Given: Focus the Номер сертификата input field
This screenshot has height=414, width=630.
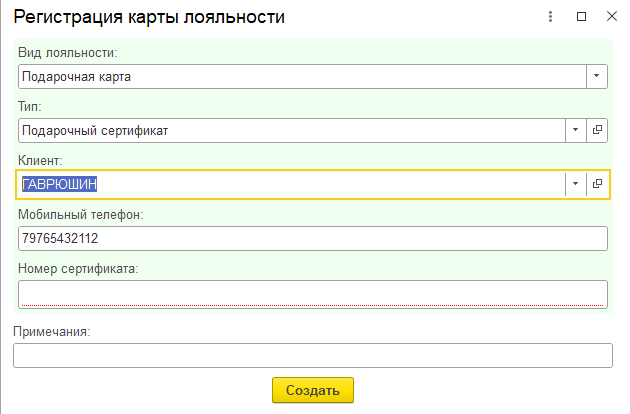Looking at the screenshot, I should [x=312, y=293].
